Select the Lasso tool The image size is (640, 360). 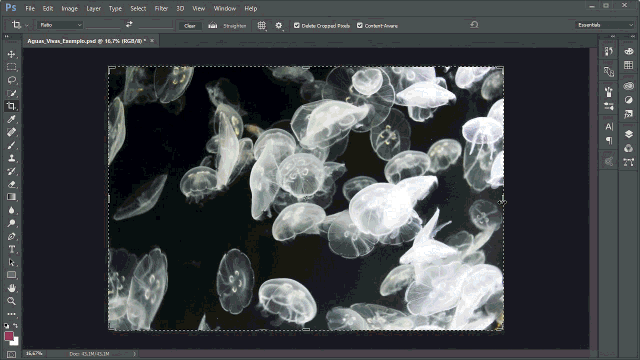click(x=11, y=80)
